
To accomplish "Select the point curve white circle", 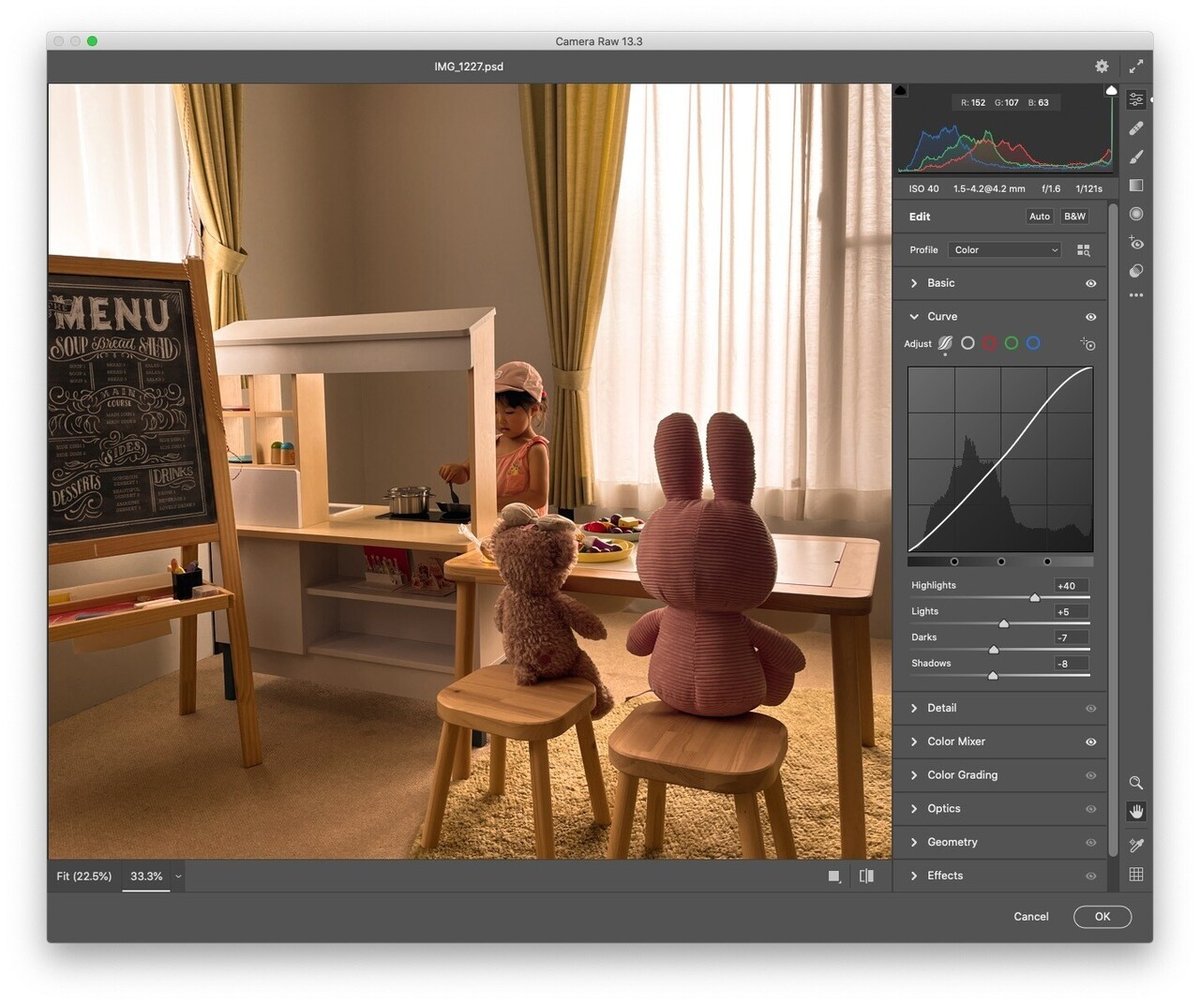I will 967,343.
